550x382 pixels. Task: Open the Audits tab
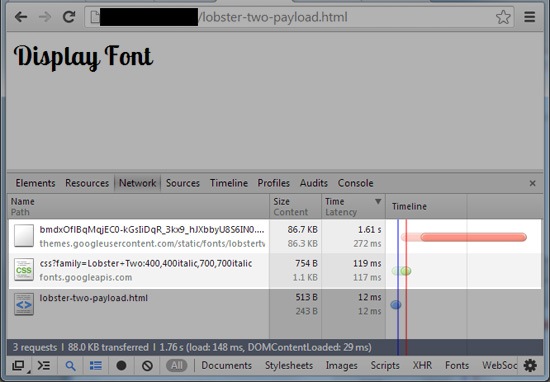[x=314, y=183]
